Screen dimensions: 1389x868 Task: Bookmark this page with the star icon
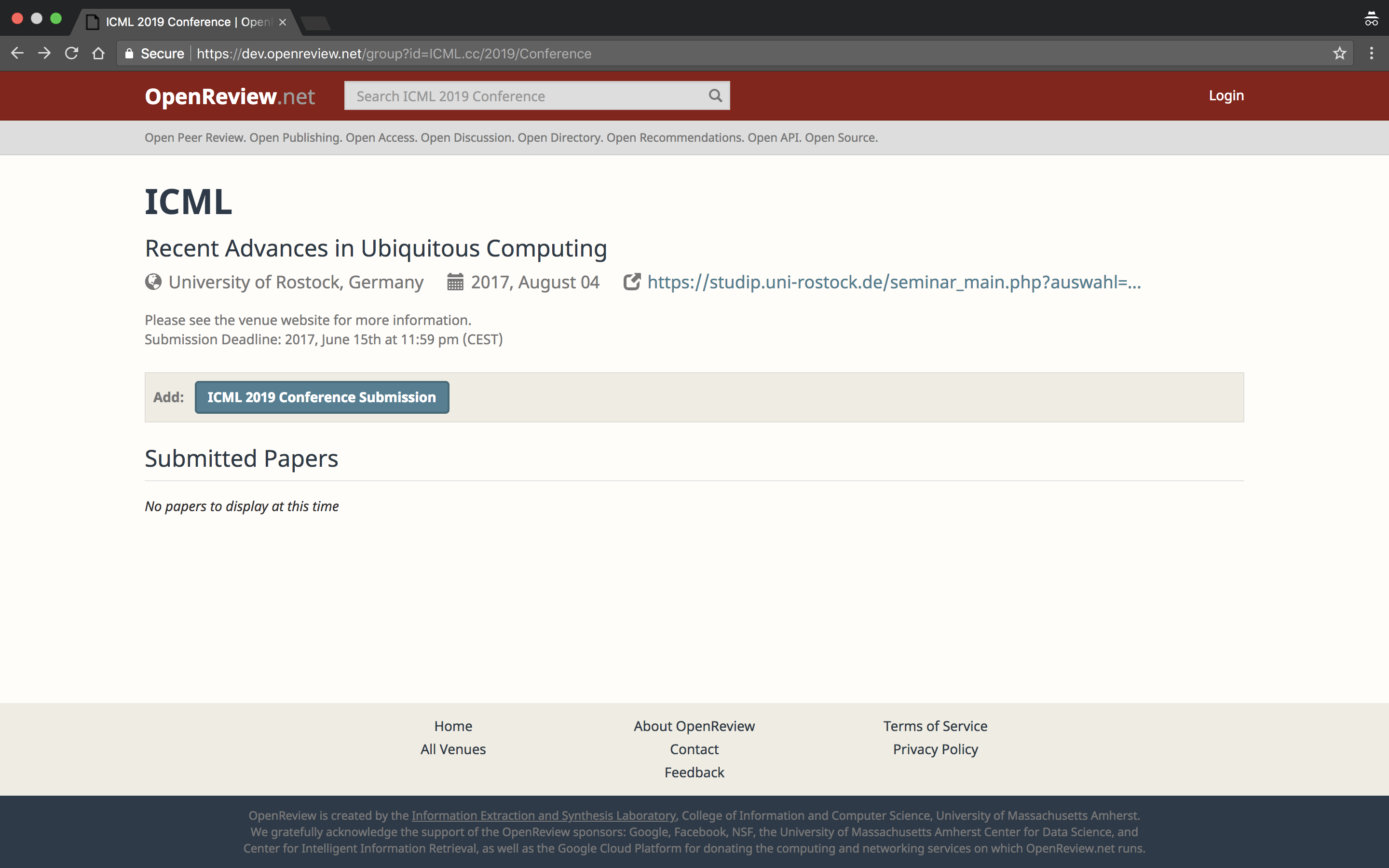(1340, 54)
